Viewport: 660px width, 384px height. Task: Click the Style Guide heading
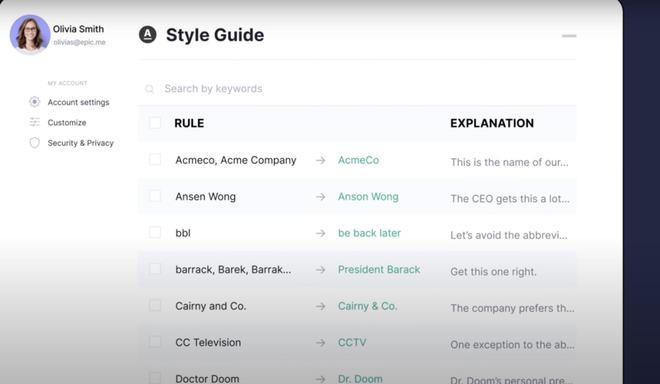[x=215, y=35]
